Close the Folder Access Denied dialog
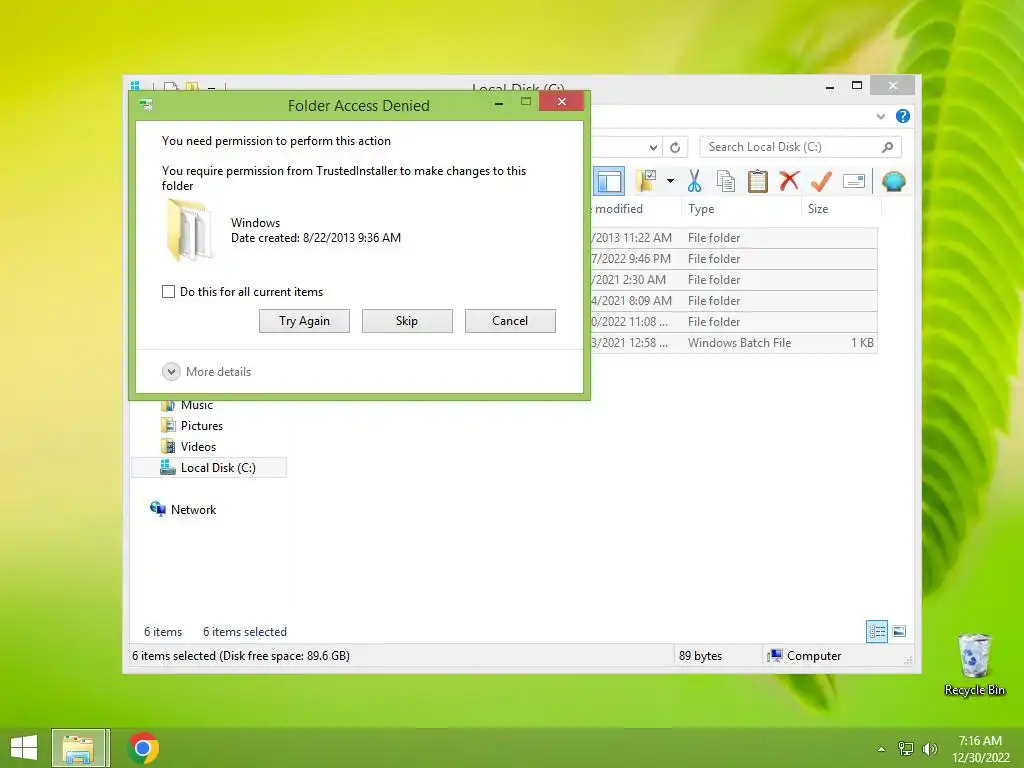The image size is (1024, 768). (561, 101)
